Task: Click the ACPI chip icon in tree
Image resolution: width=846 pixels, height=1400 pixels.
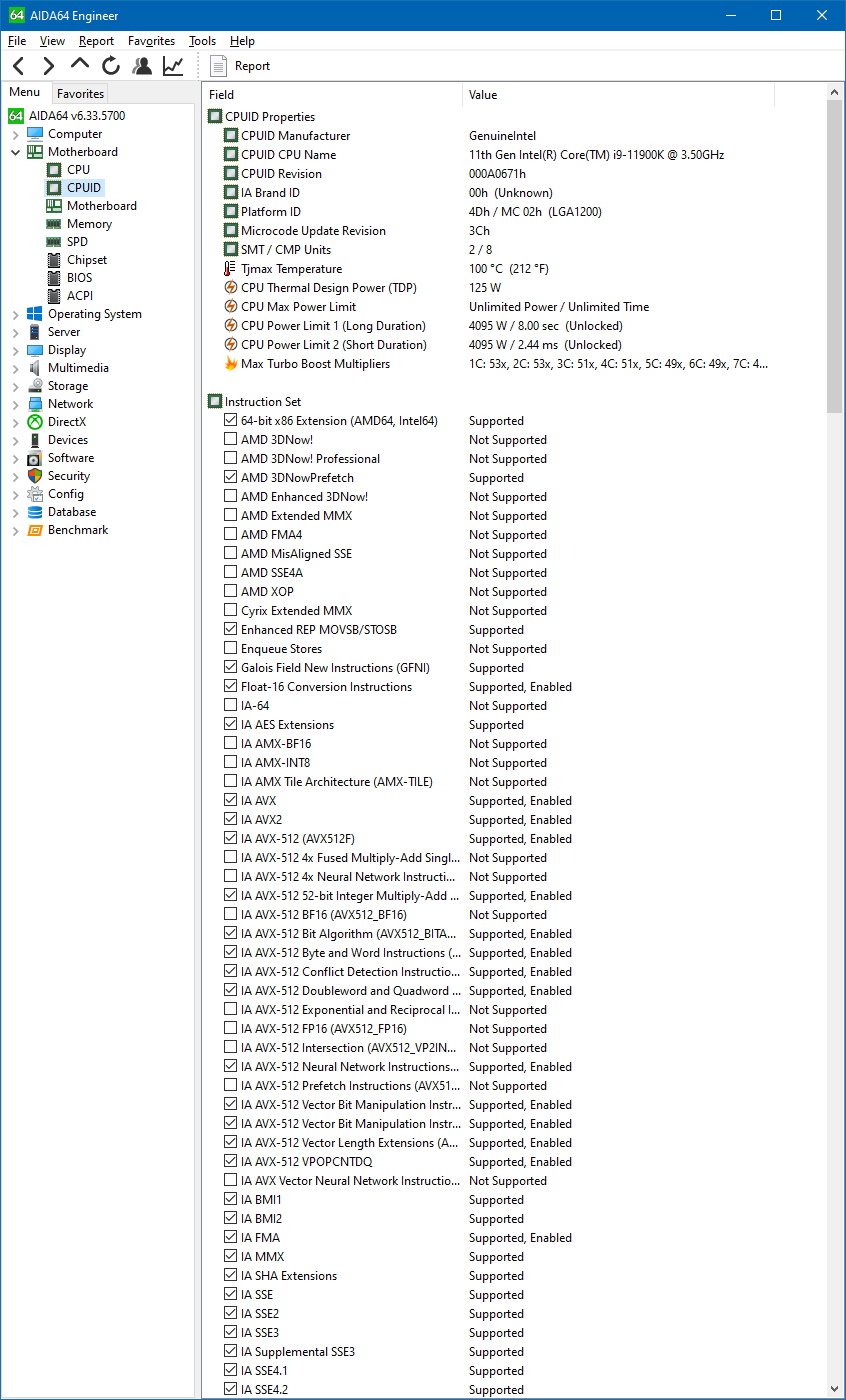Action: 54,296
